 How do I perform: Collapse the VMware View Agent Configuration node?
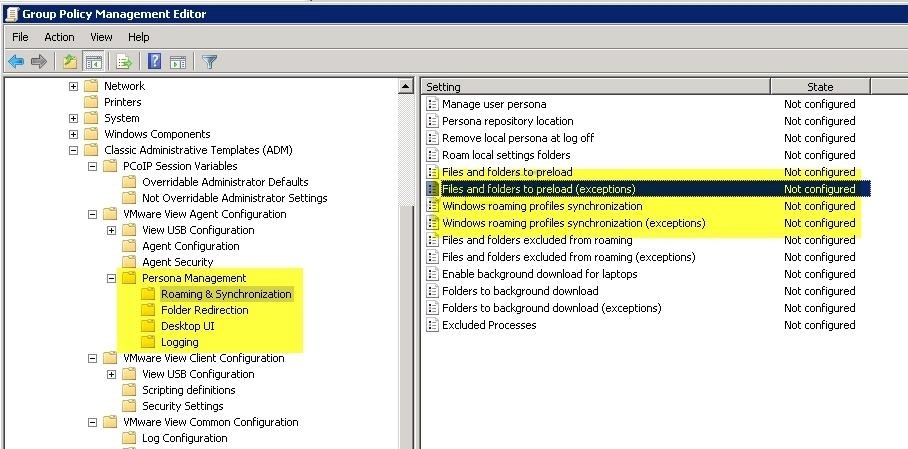(x=92, y=214)
